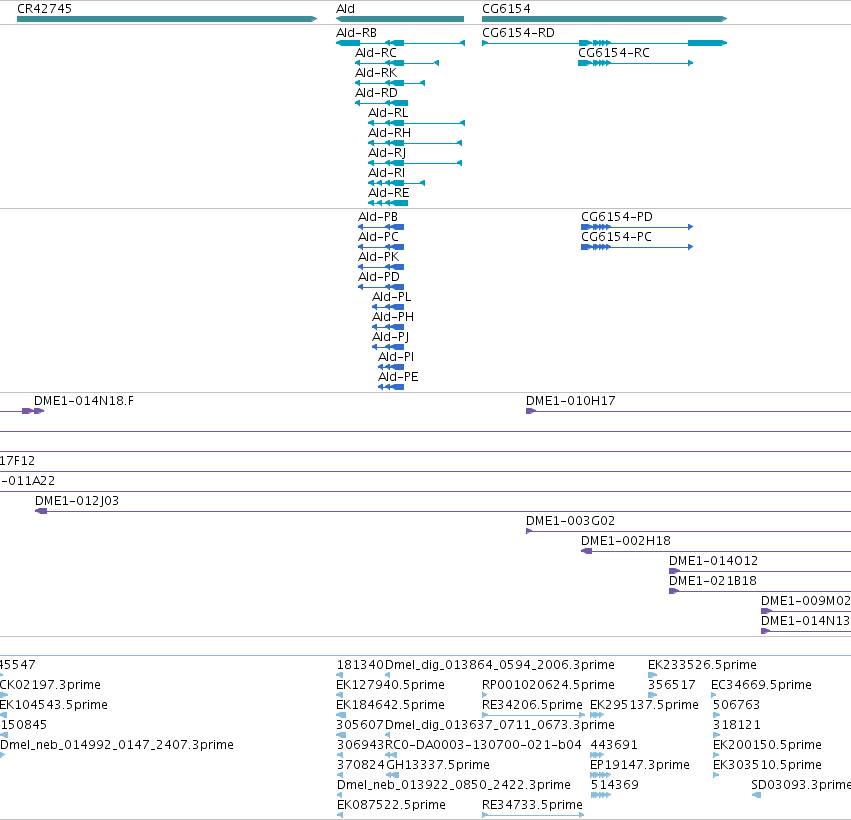Select the 506763 EST label
Image resolution: width=851 pixels, height=820 pixels.
tap(736, 705)
